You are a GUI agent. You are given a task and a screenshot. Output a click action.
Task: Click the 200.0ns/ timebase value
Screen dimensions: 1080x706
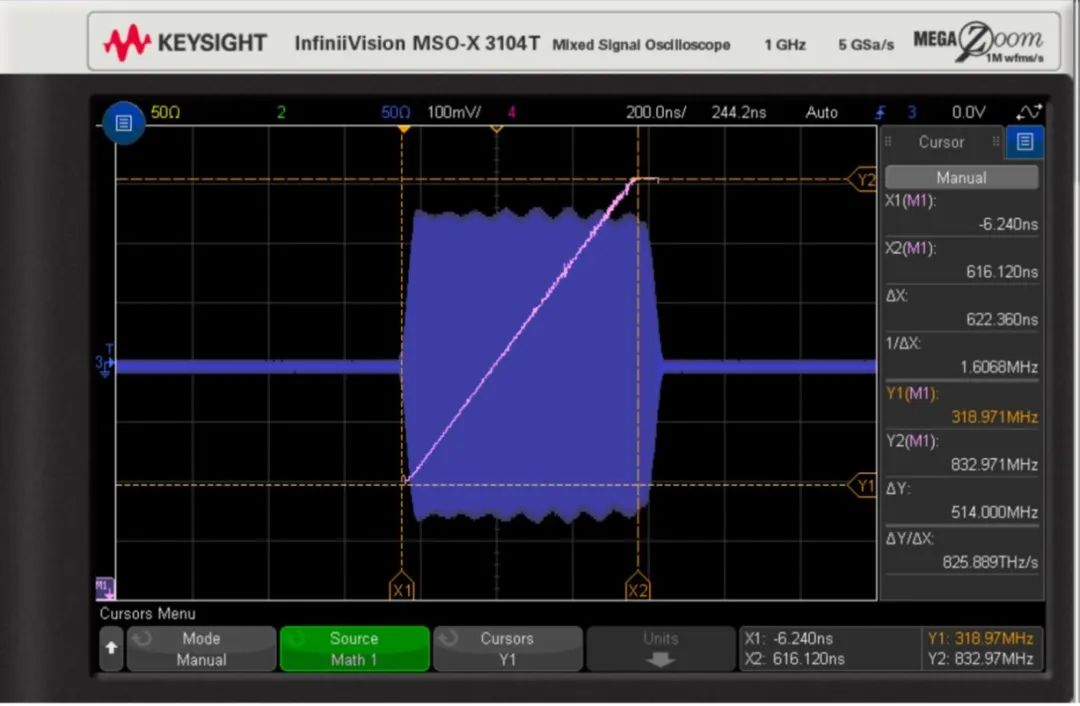point(656,112)
